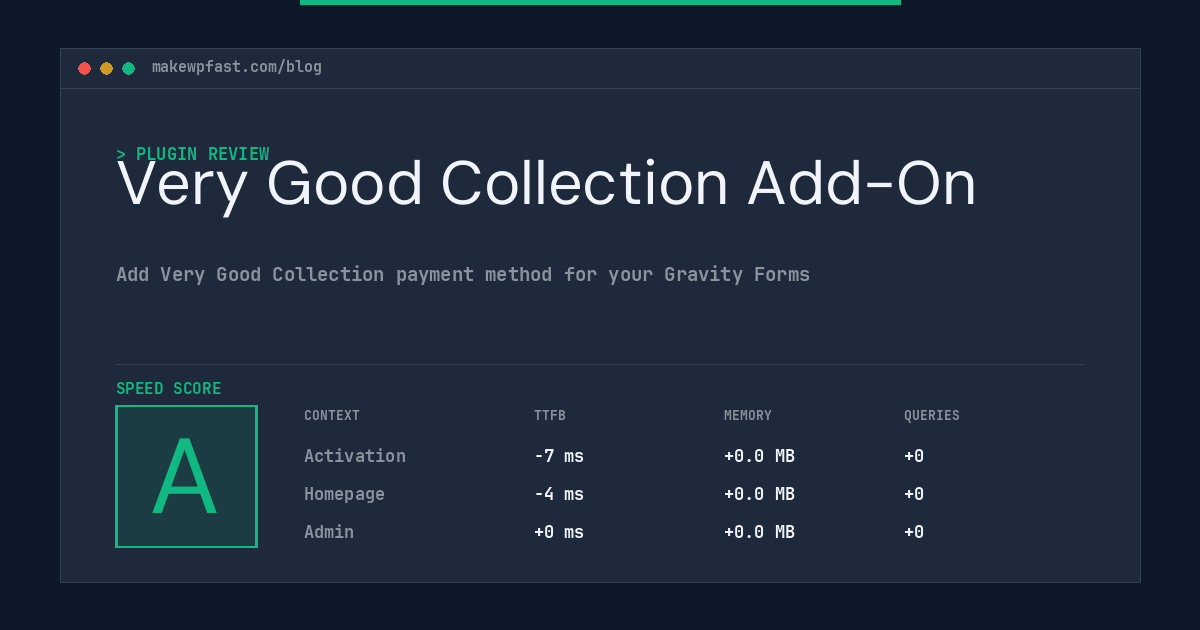The width and height of the screenshot is (1200, 630).
Task: Click the Activation queries +0 value
Action: point(914,456)
